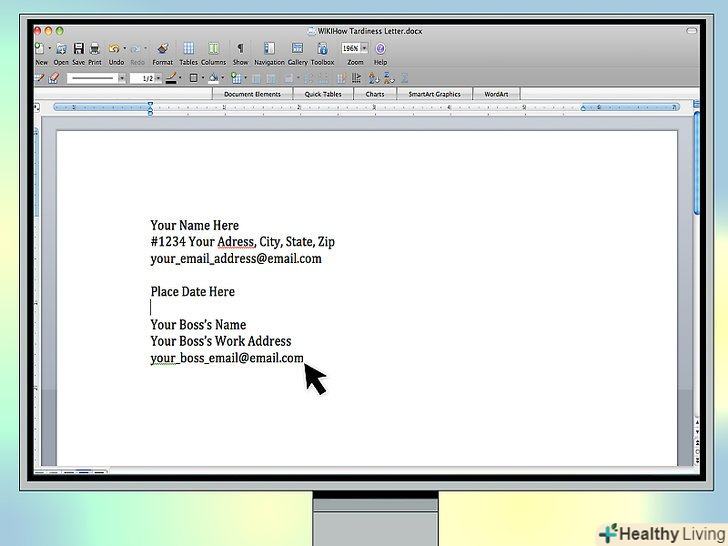Click the tab stop selector beside ruler
Image resolution: width=728 pixels, height=546 pixels.
click(x=37, y=108)
